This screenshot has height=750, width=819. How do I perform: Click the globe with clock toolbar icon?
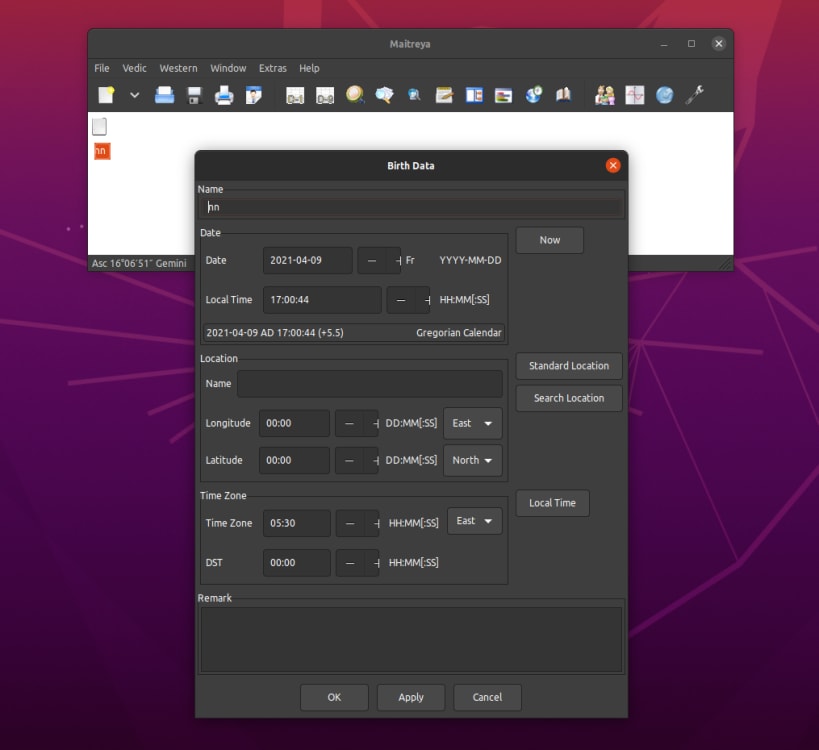click(534, 95)
